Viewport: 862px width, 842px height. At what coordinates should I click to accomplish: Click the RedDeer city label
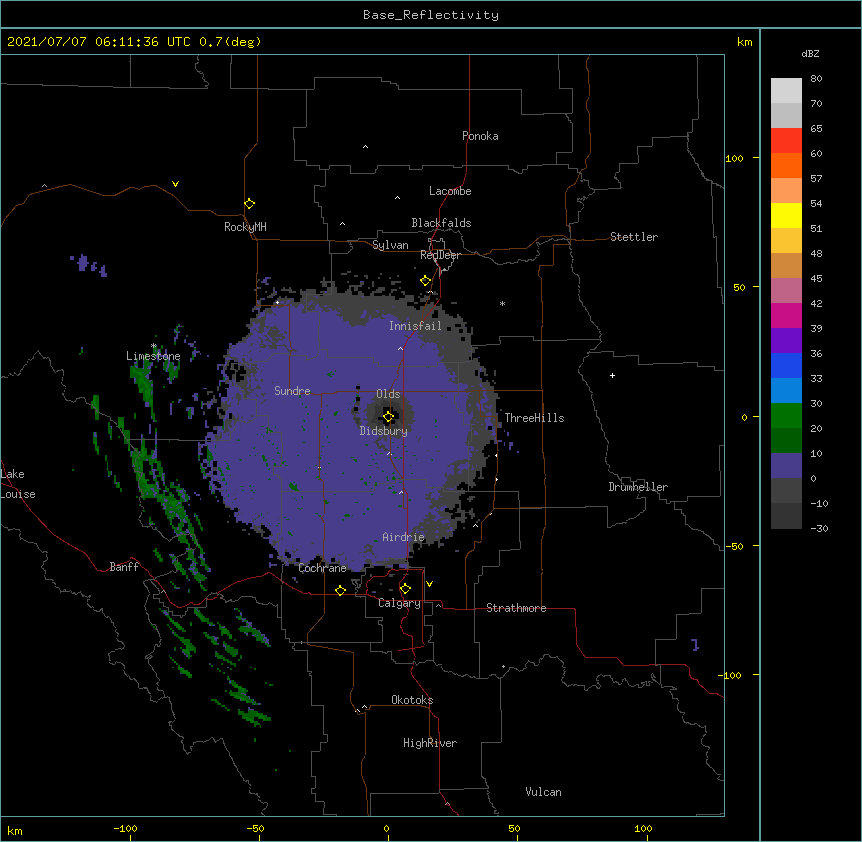440,255
